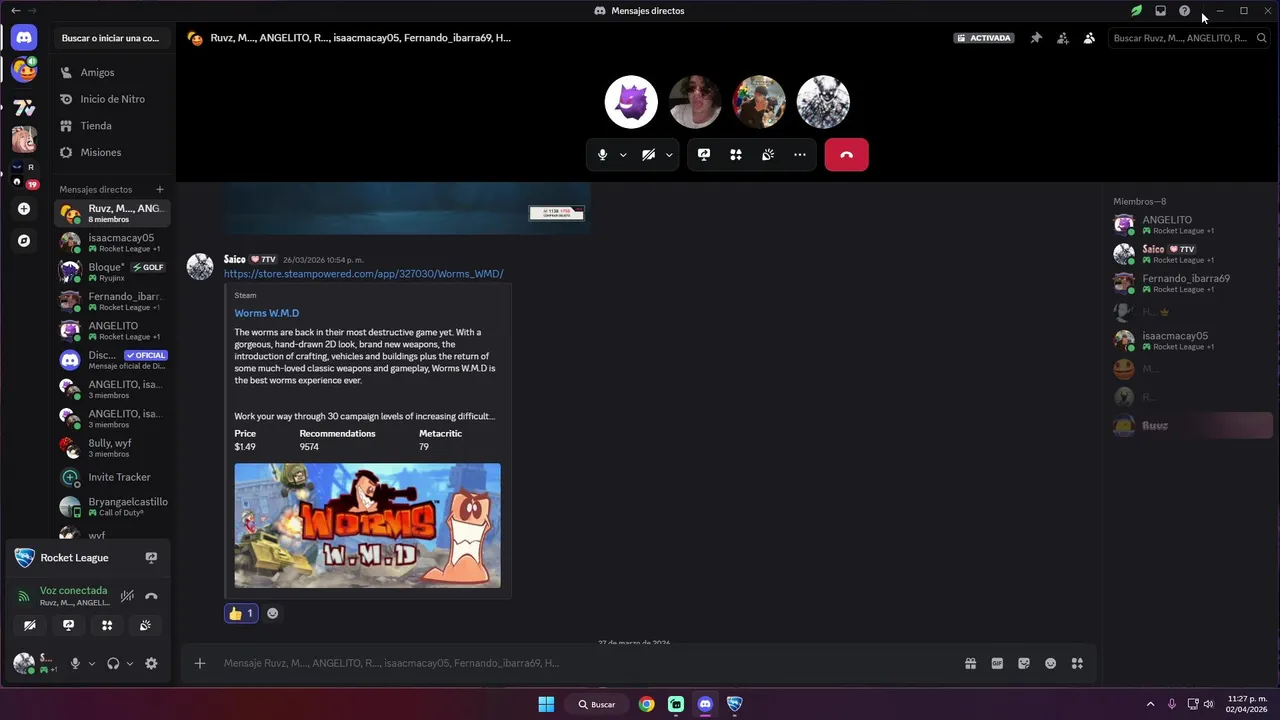Screen dimensions: 1280x720
Task: Click the message attachment plus button
Action: pos(200,663)
